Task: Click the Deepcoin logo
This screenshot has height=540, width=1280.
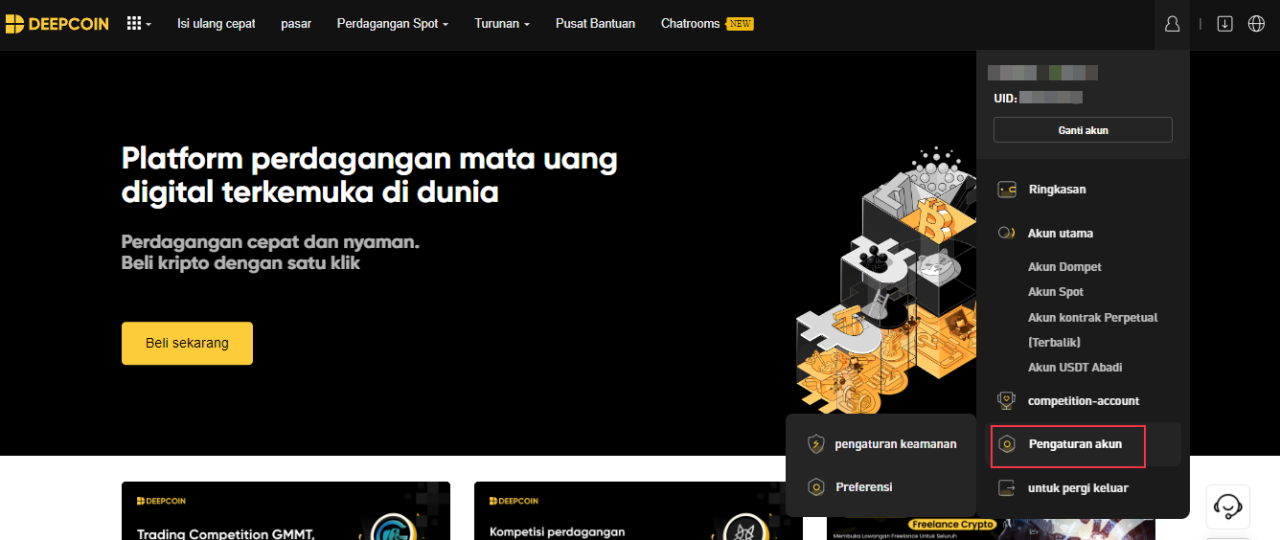Action: pyautogui.click(x=56, y=23)
